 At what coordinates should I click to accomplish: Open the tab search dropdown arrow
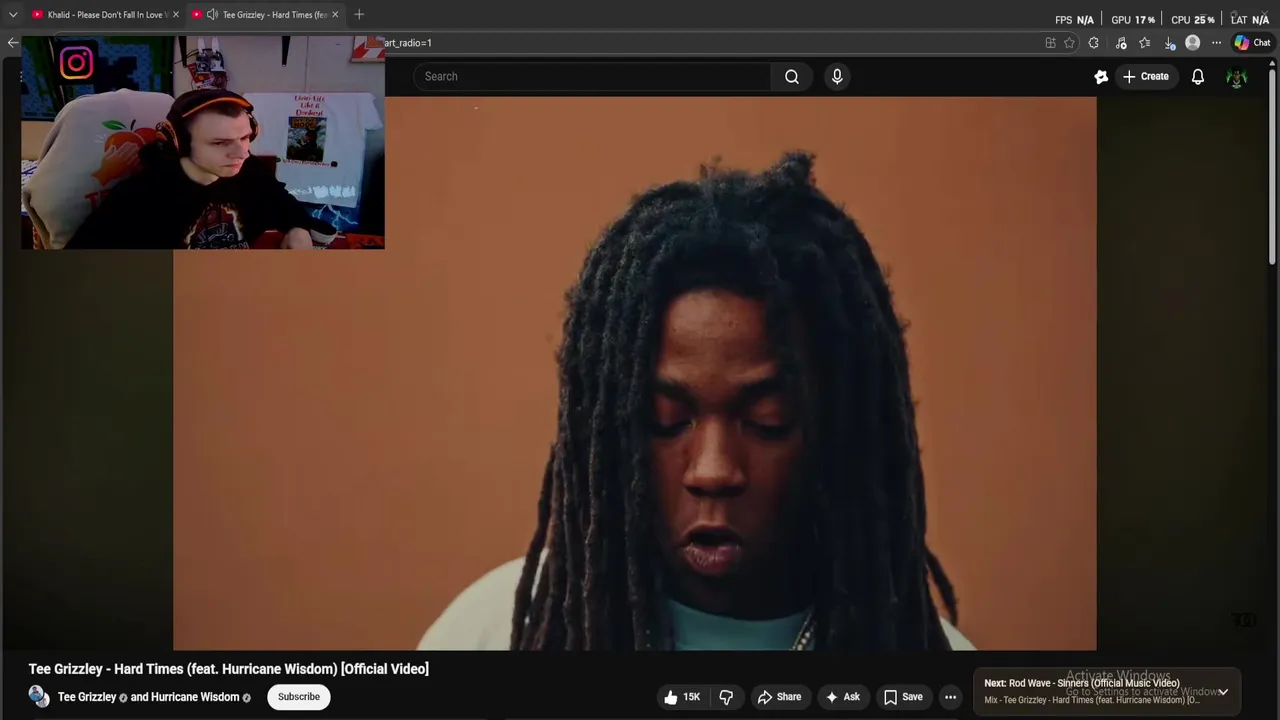tap(13, 15)
